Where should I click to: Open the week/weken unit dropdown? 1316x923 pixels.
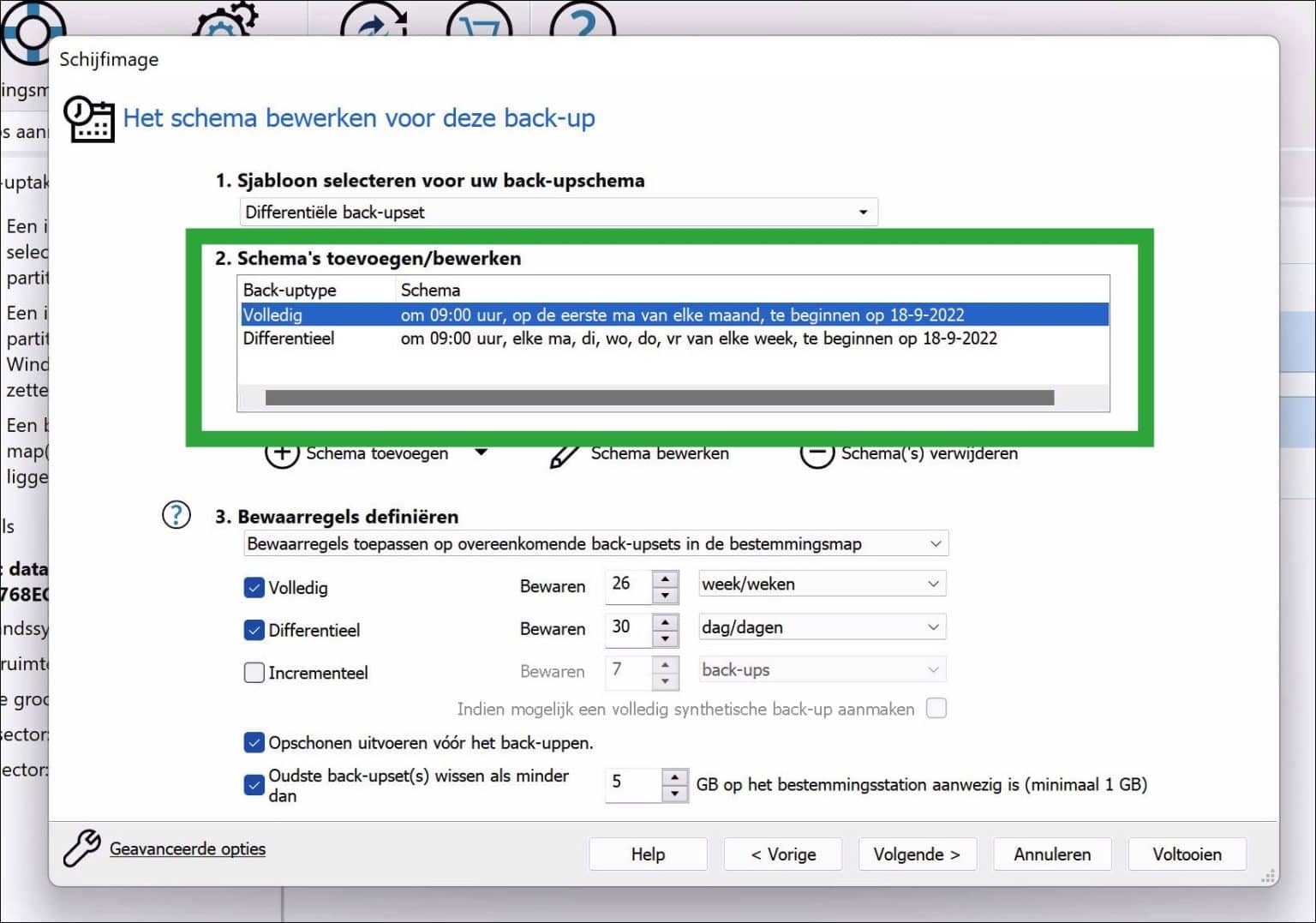click(822, 584)
